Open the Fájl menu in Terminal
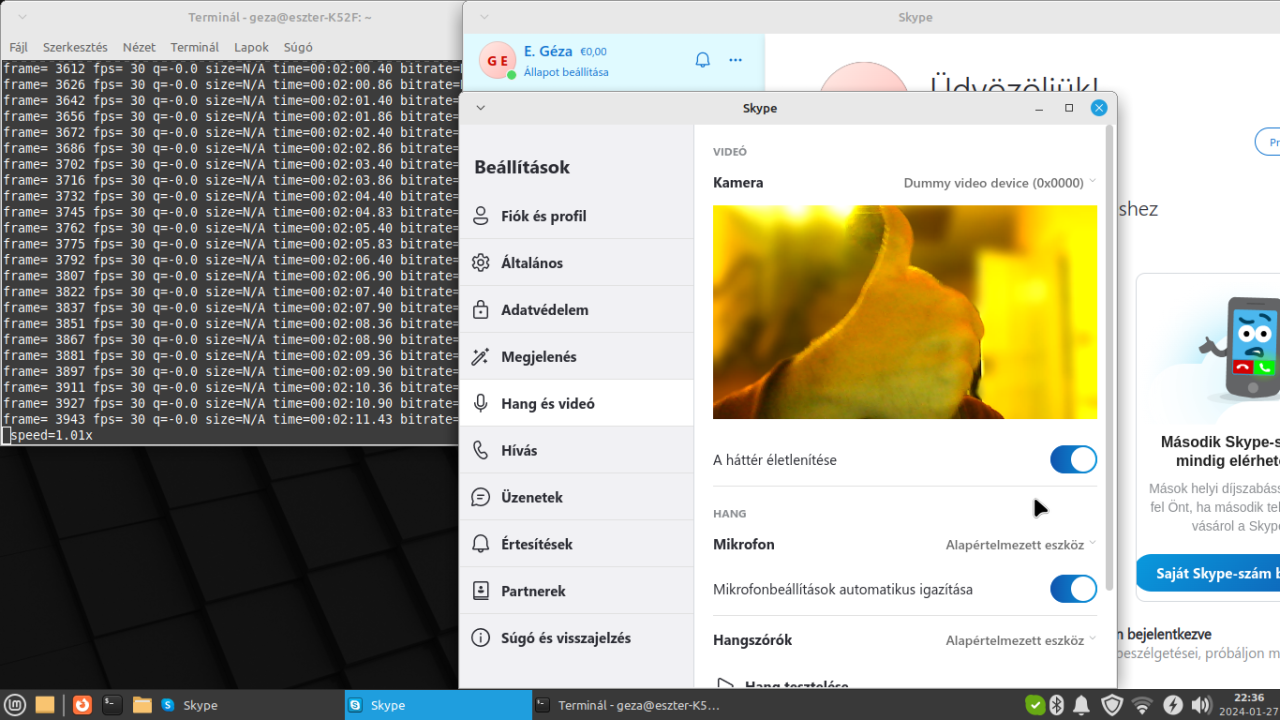The width and height of the screenshot is (1280, 720). point(18,47)
